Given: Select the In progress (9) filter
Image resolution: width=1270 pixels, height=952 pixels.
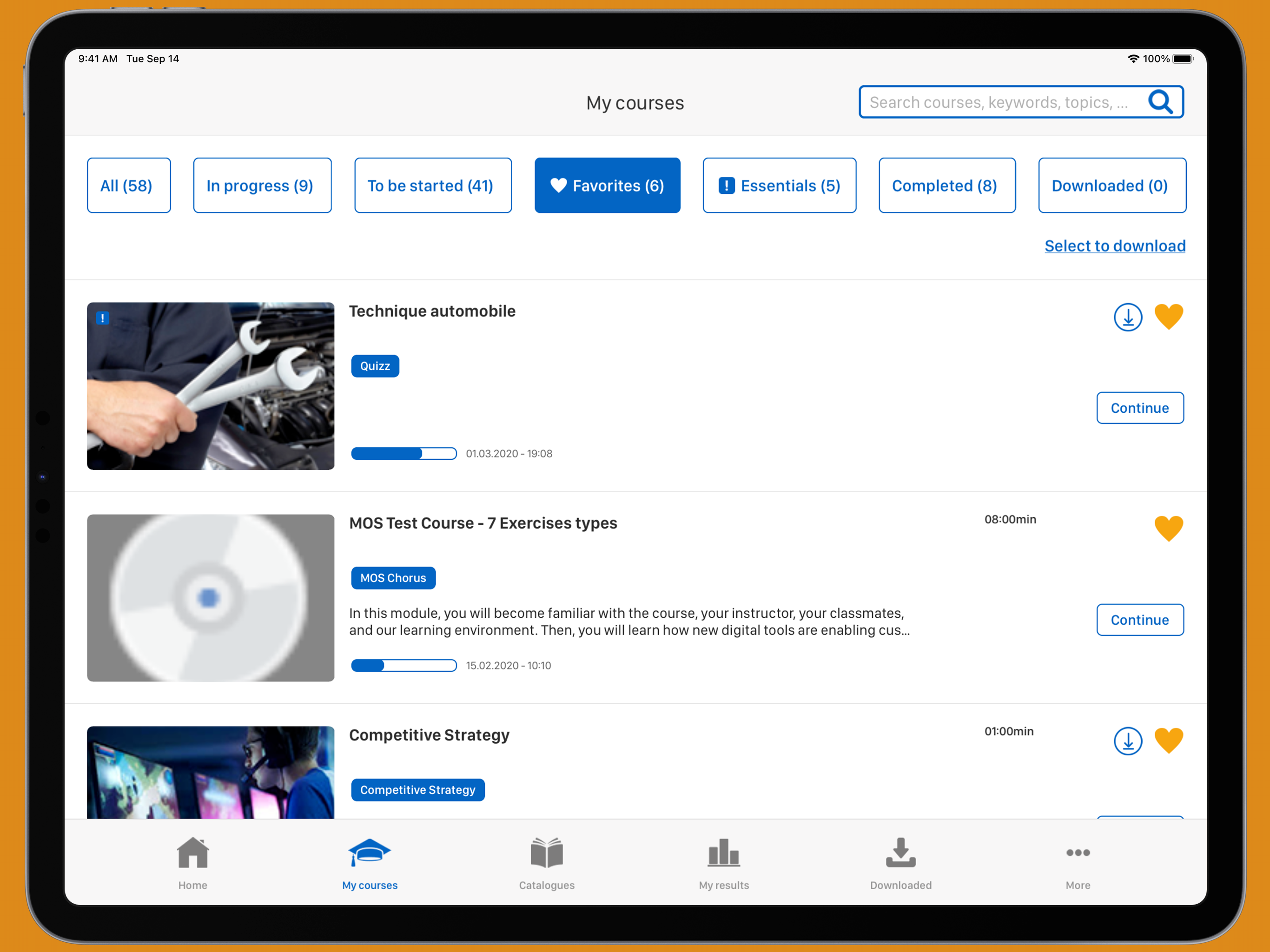Looking at the screenshot, I should coord(262,185).
